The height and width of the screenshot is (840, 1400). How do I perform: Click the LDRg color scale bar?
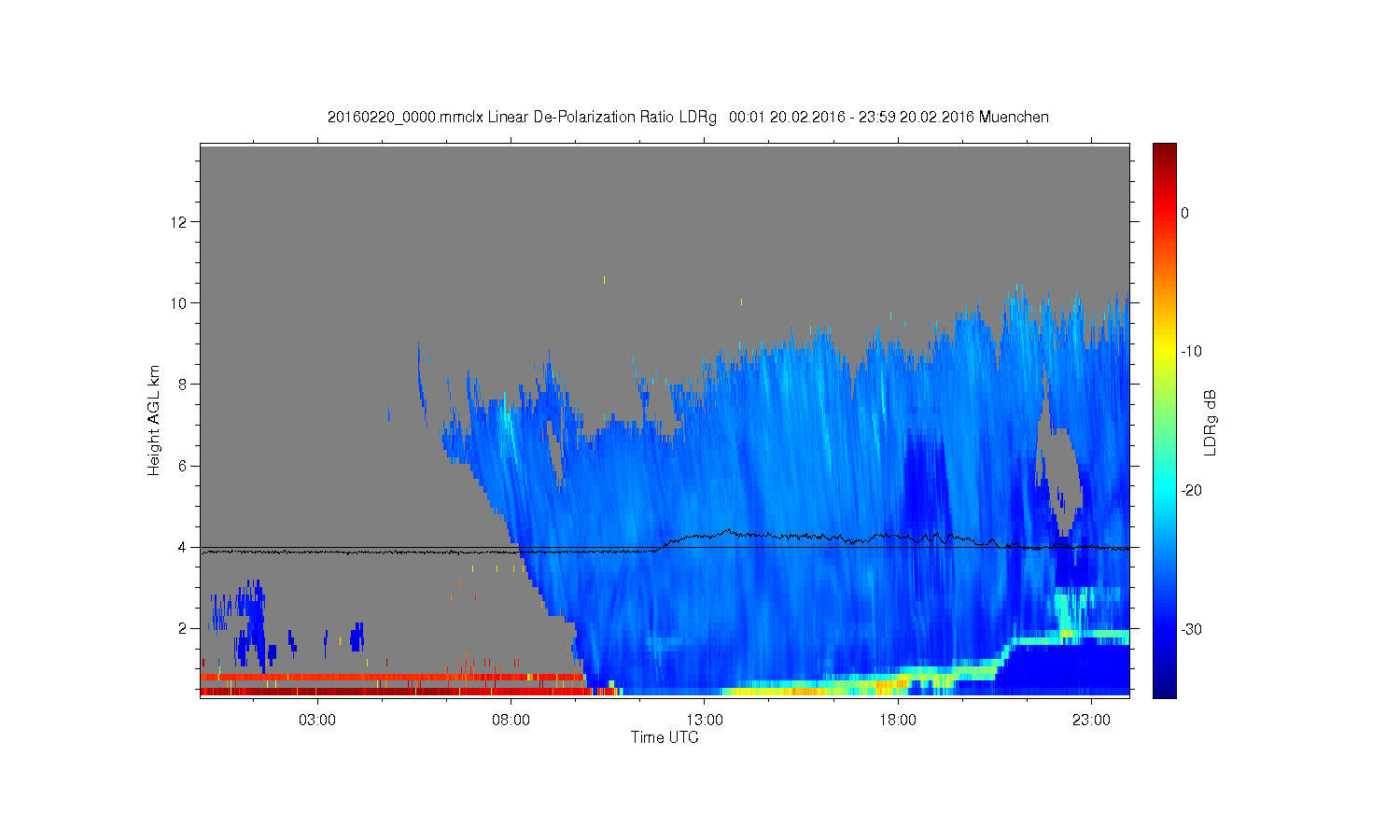click(1164, 420)
